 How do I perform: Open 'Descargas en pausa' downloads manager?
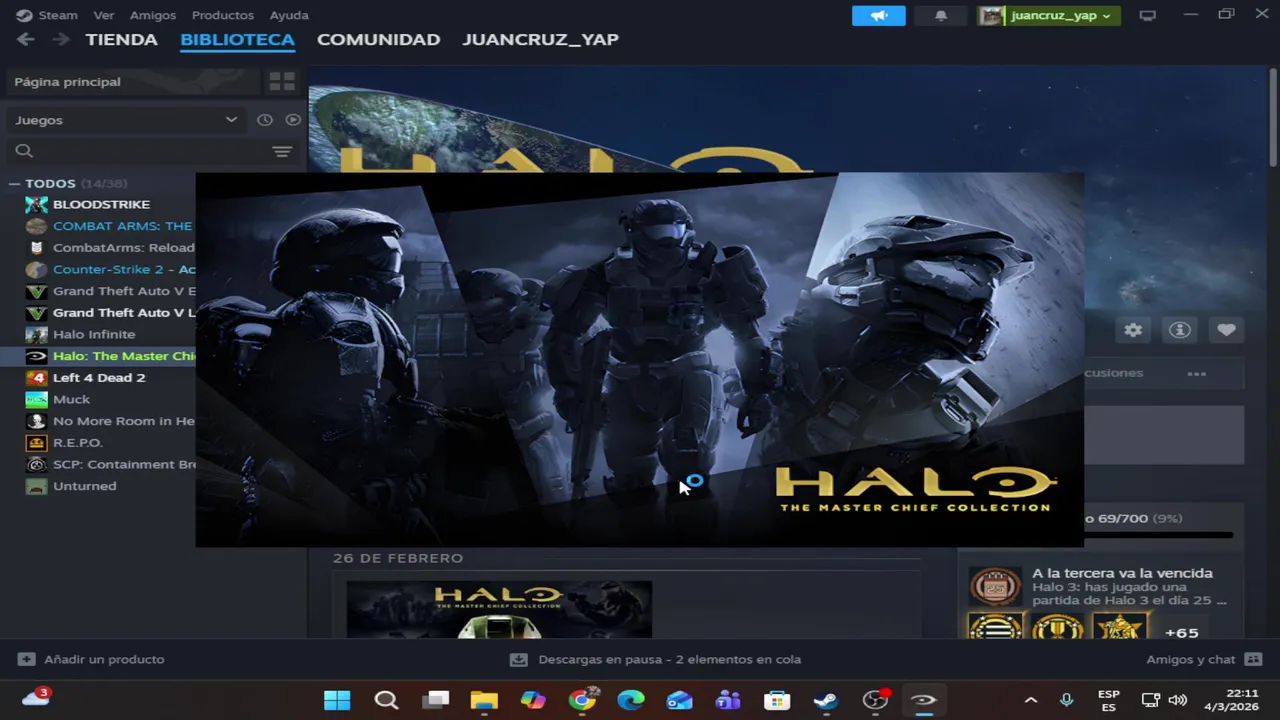tap(670, 660)
